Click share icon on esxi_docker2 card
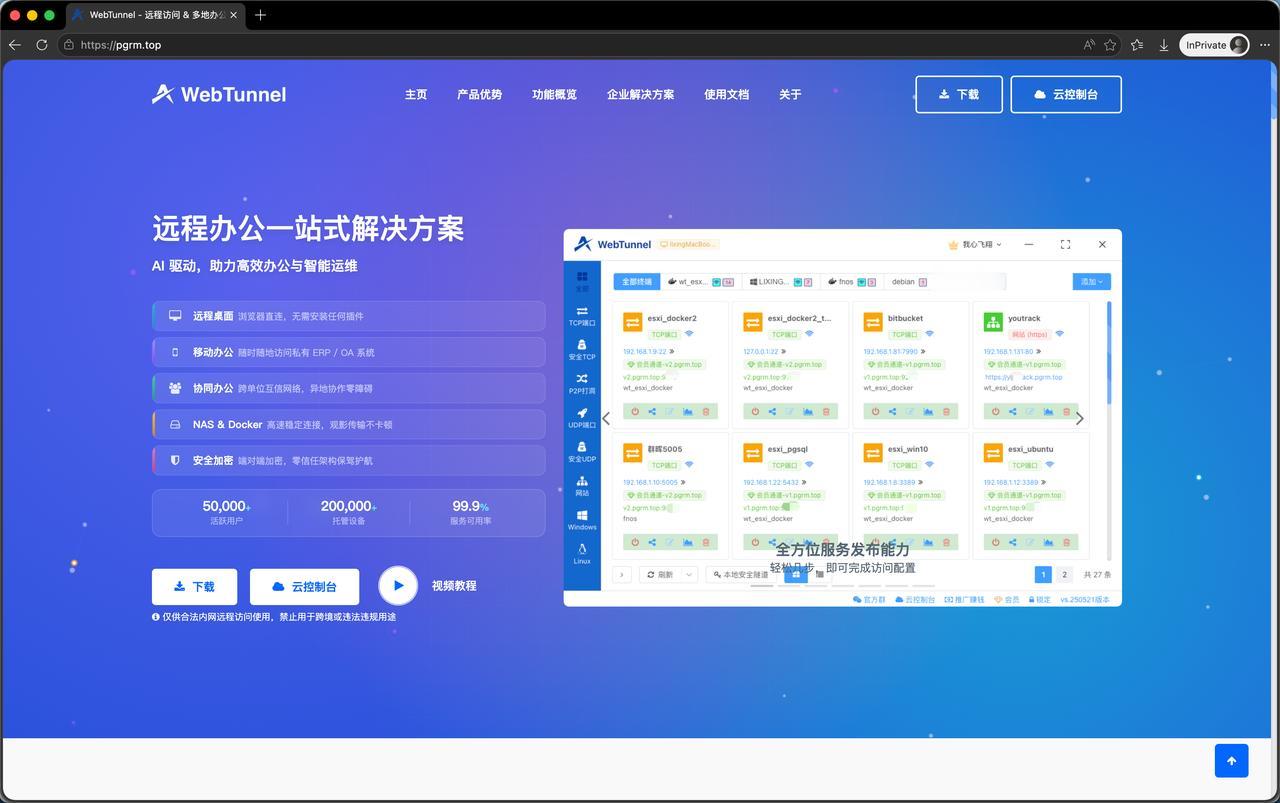1280x803 pixels. click(652, 412)
